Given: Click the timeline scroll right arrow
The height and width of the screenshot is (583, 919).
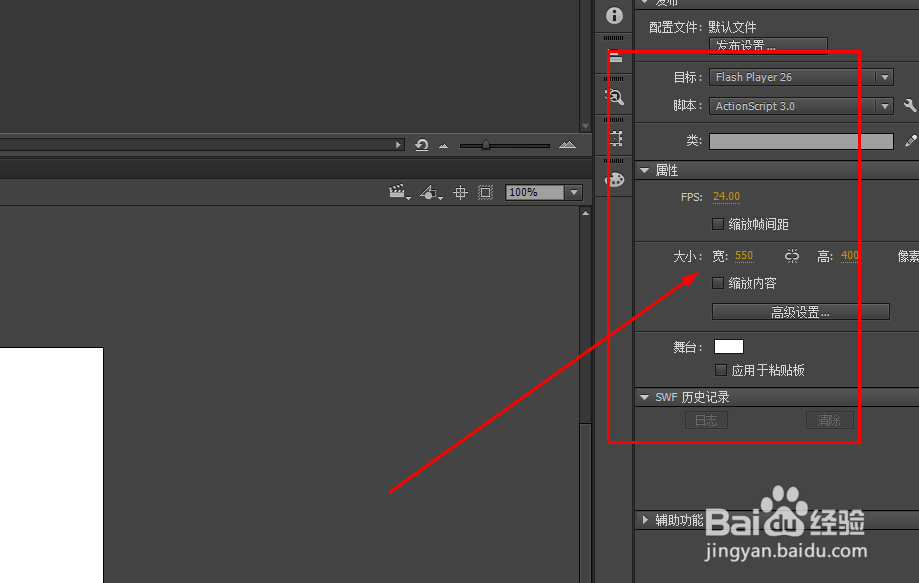Looking at the screenshot, I should 398,145.
